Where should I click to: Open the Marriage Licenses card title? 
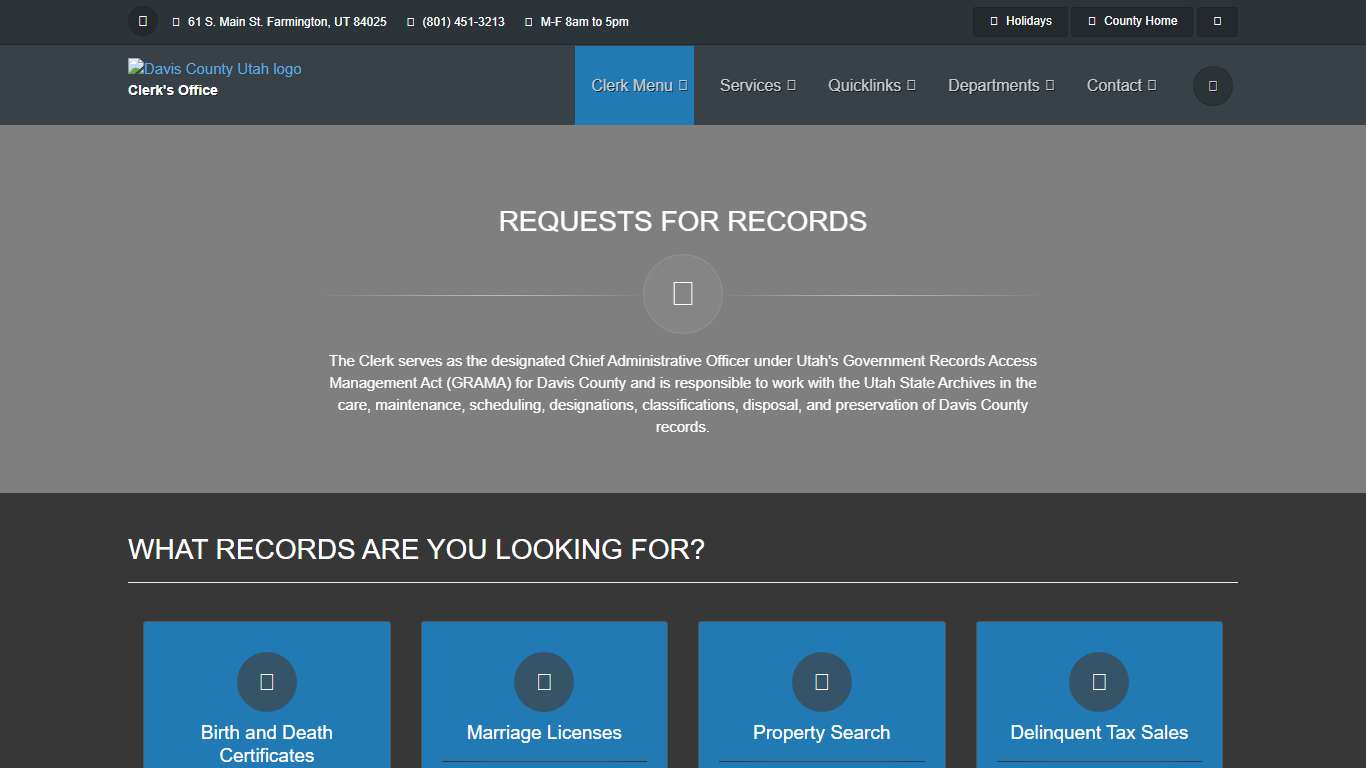544,733
